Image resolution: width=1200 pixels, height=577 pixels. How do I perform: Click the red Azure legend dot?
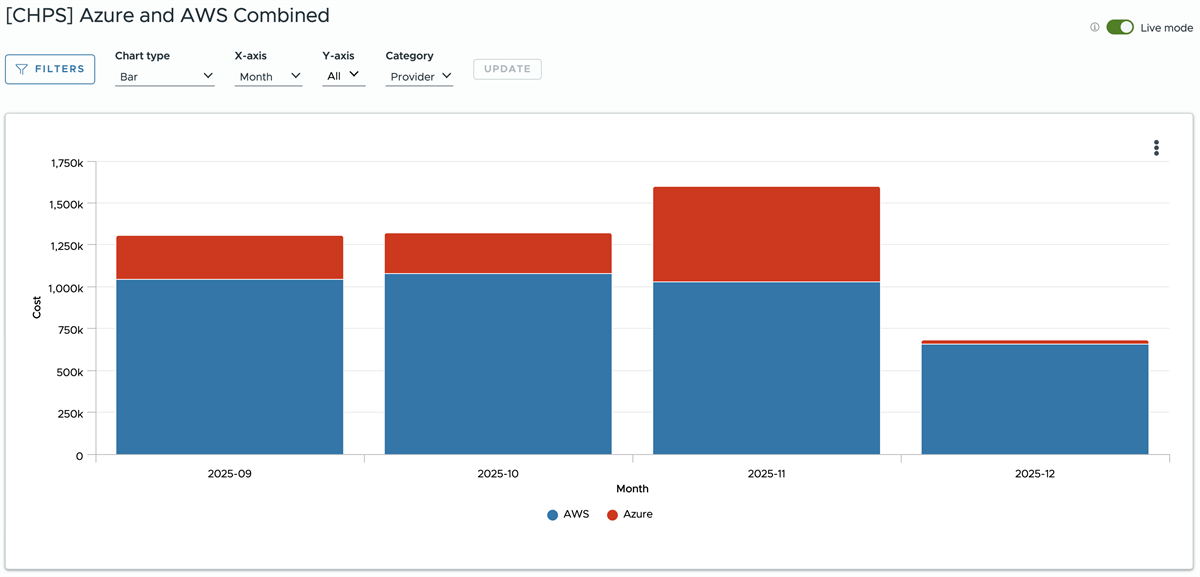tap(612, 514)
